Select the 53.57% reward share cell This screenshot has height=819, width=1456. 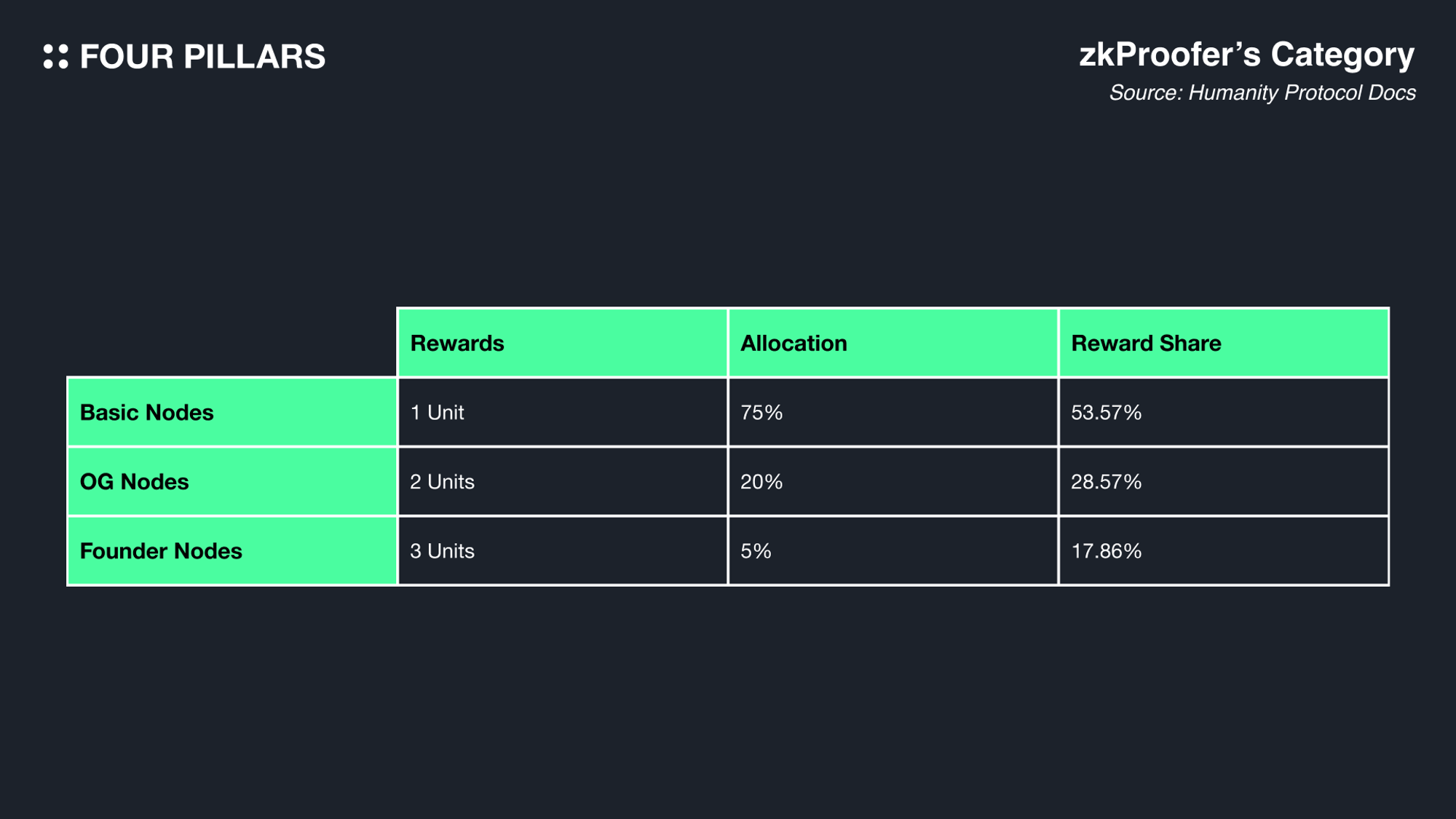click(x=1106, y=412)
